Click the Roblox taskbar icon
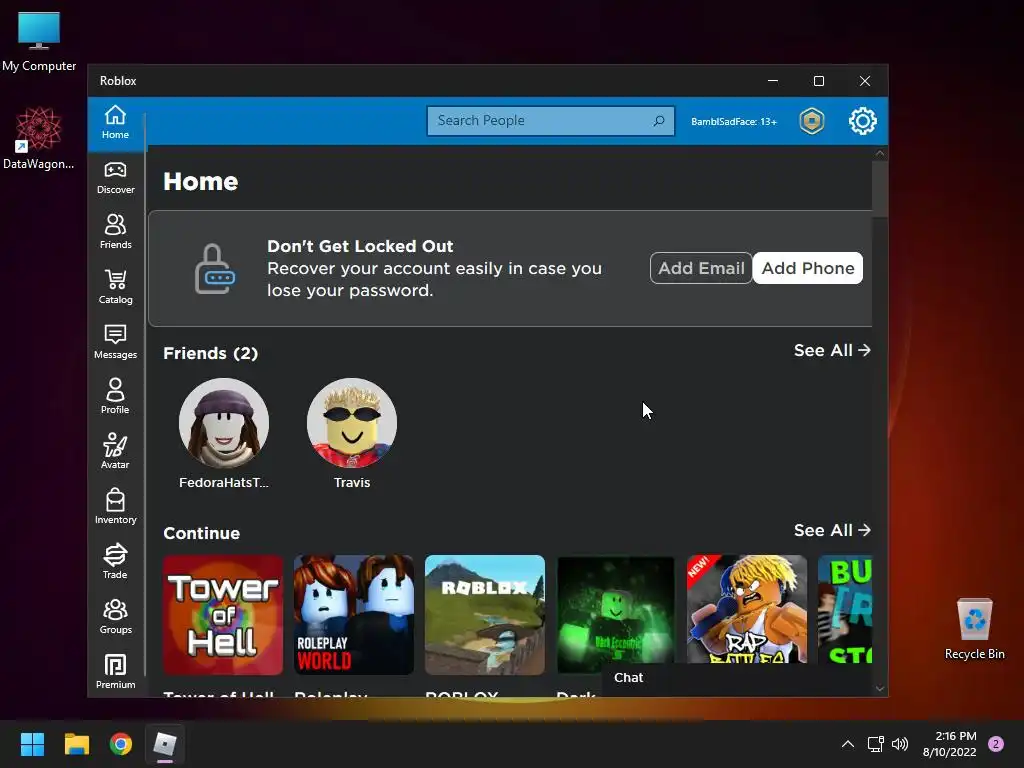 [x=165, y=744]
